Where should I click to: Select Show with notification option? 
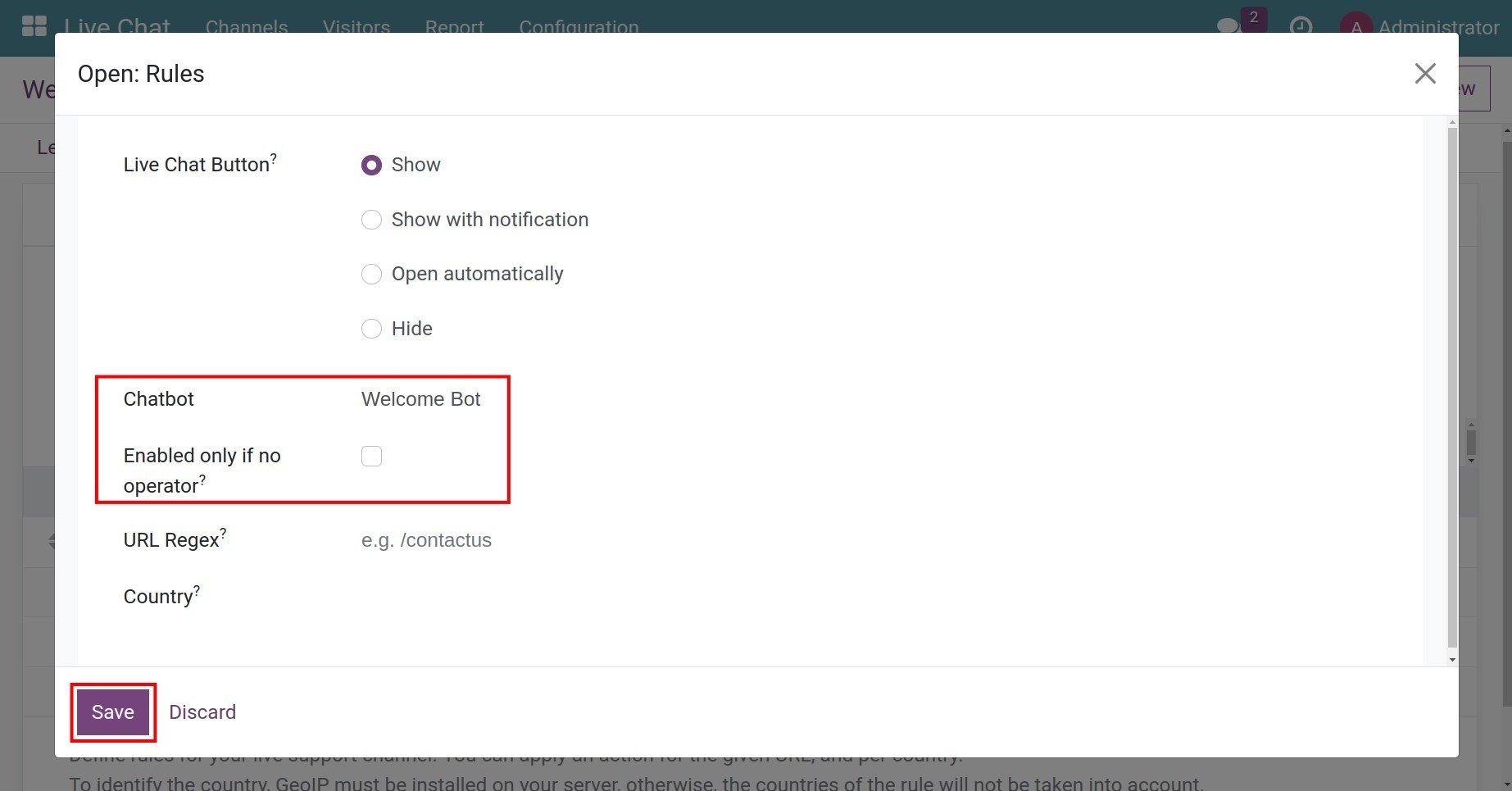point(371,220)
